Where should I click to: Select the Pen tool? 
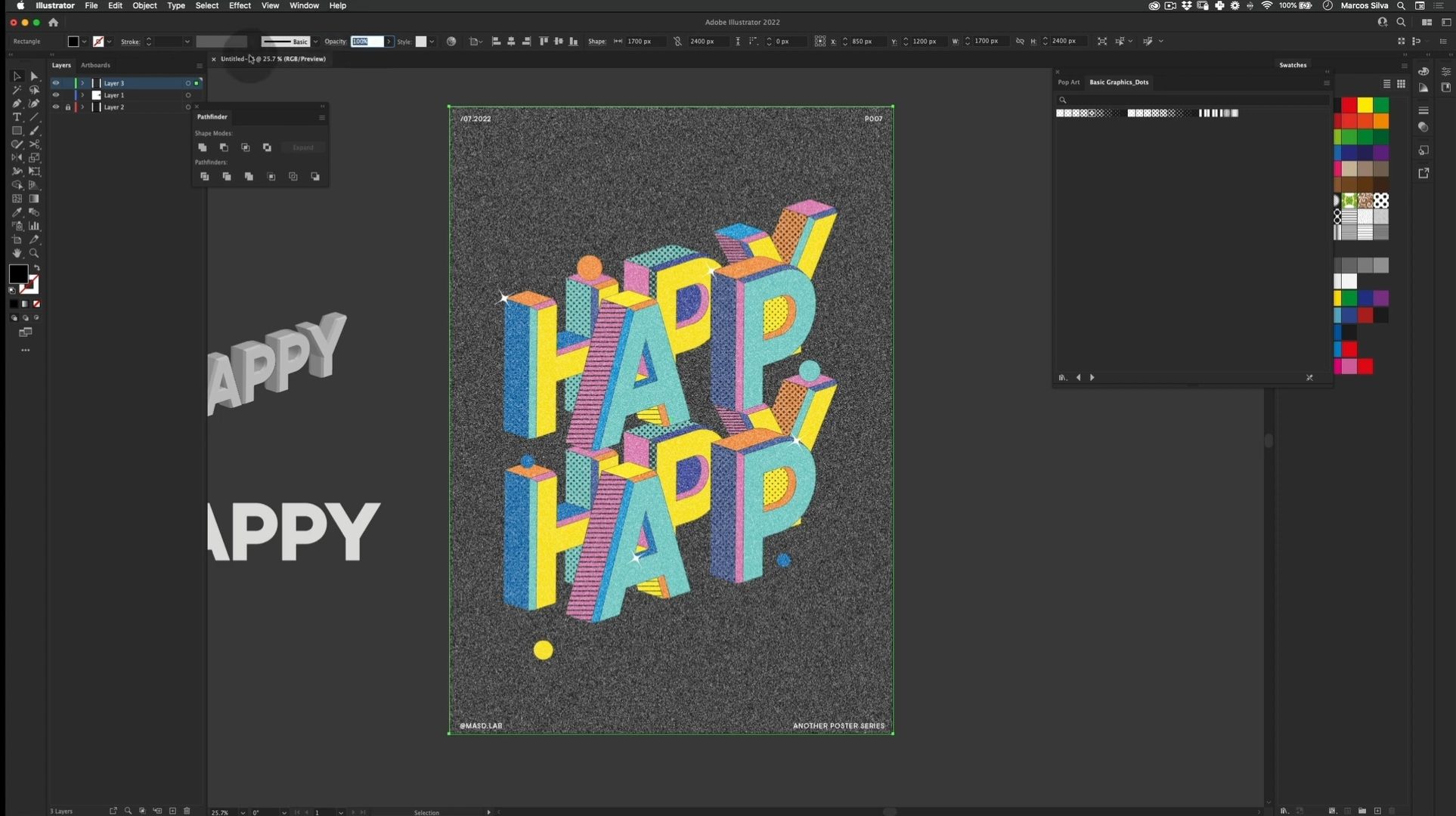[x=17, y=104]
